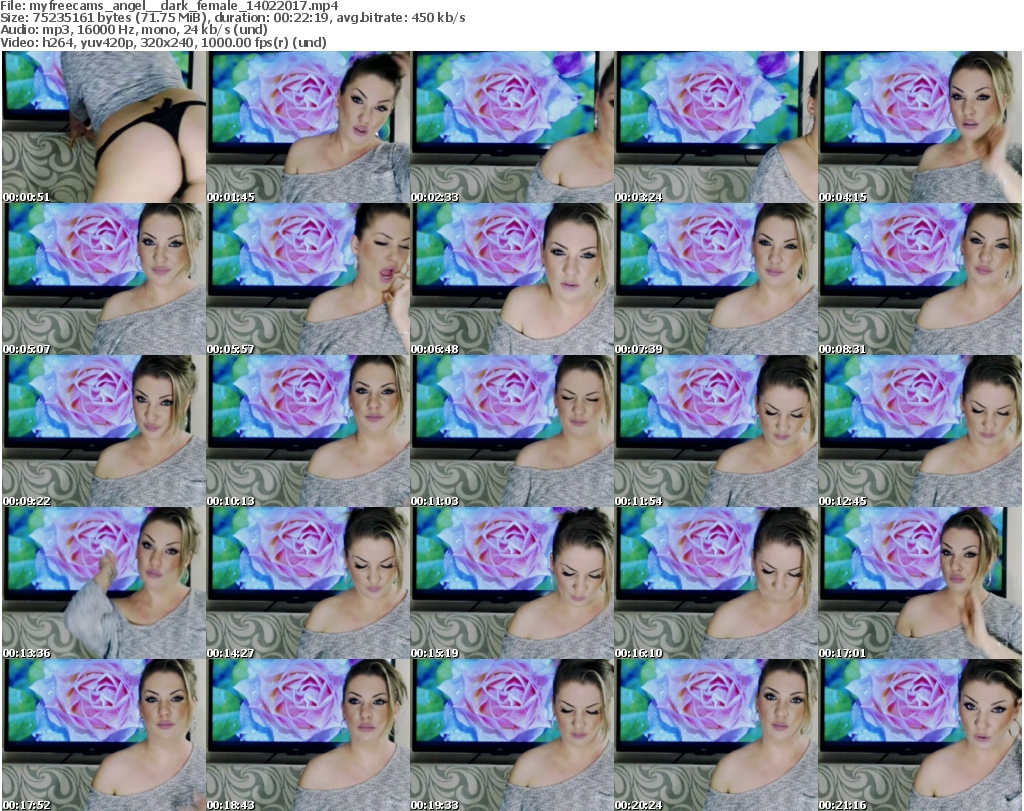Screen dimensions: 1024x811
Task: Open the thumbnail stamped 00:17:01
Action: click(920, 583)
